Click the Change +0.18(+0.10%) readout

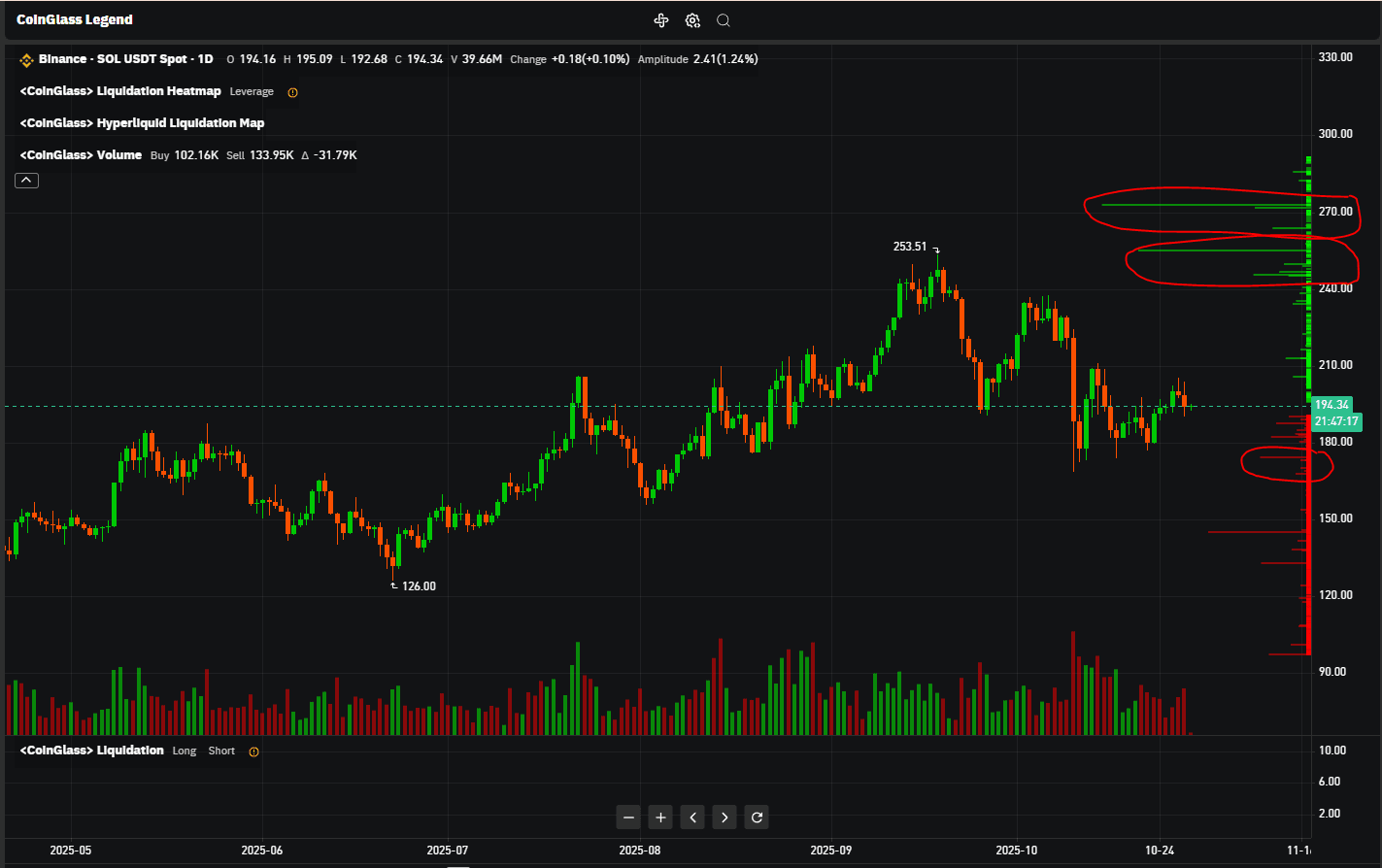tap(569, 59)
